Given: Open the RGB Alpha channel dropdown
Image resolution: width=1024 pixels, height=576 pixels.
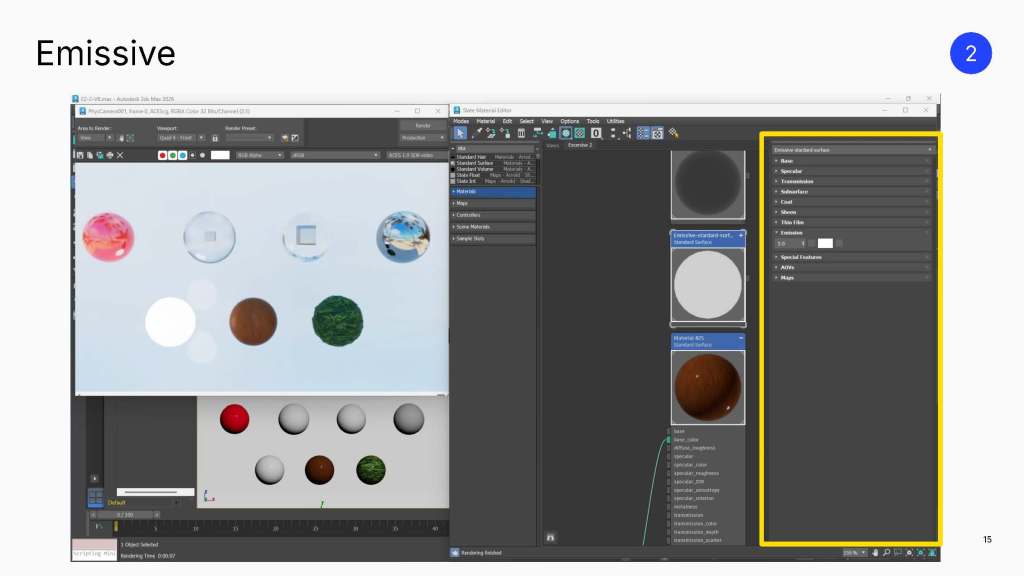Looking at the screenshot, I should point(259,155).
